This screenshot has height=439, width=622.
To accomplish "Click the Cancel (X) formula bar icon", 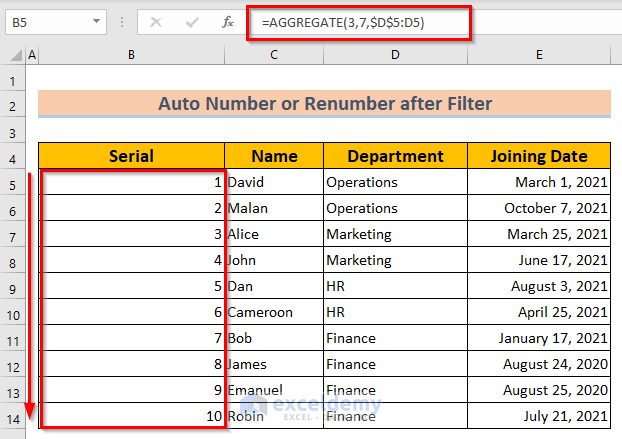I will pos(155,21).
